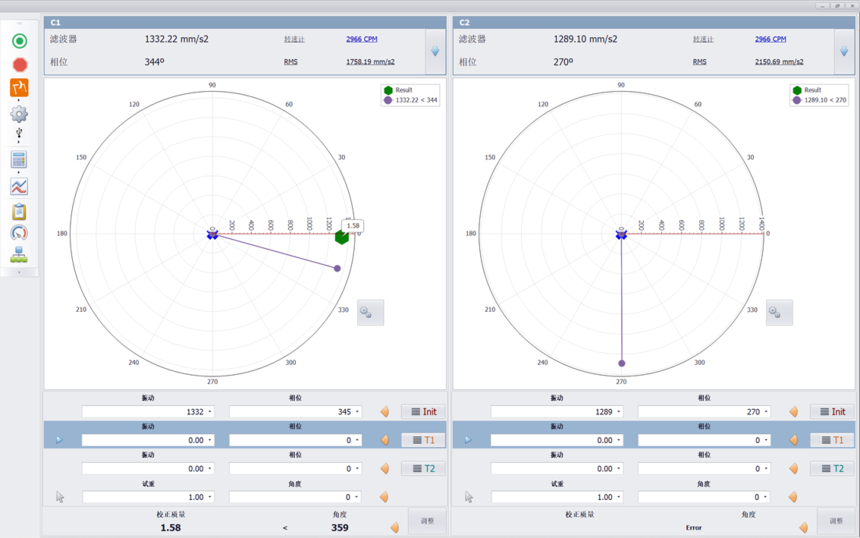Open the trend chart icon in sidebar
Image resolution: width=860 pixels, height=538 pixels.
19,186
